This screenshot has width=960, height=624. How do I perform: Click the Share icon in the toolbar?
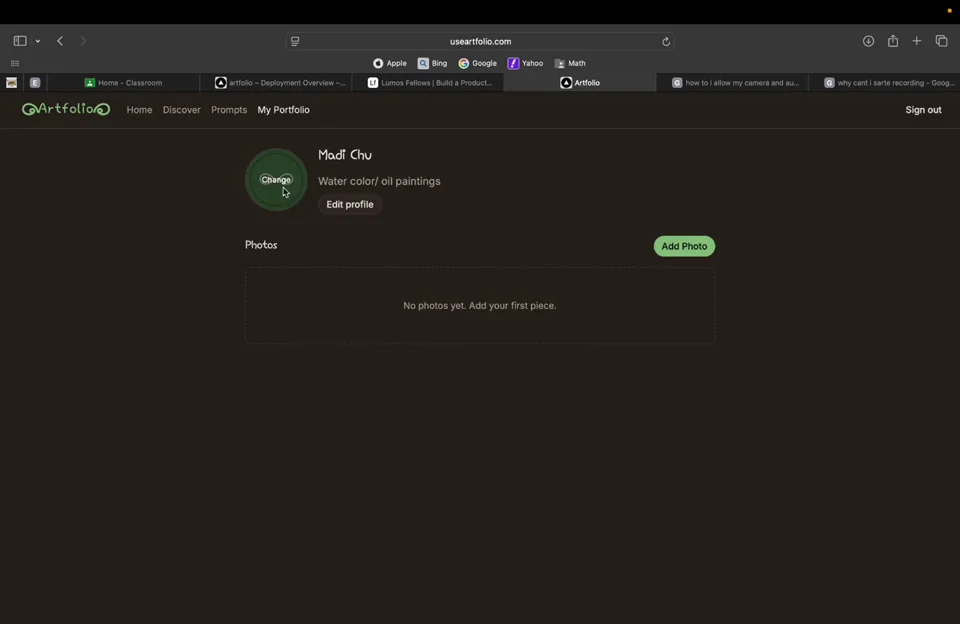[893, 41]
